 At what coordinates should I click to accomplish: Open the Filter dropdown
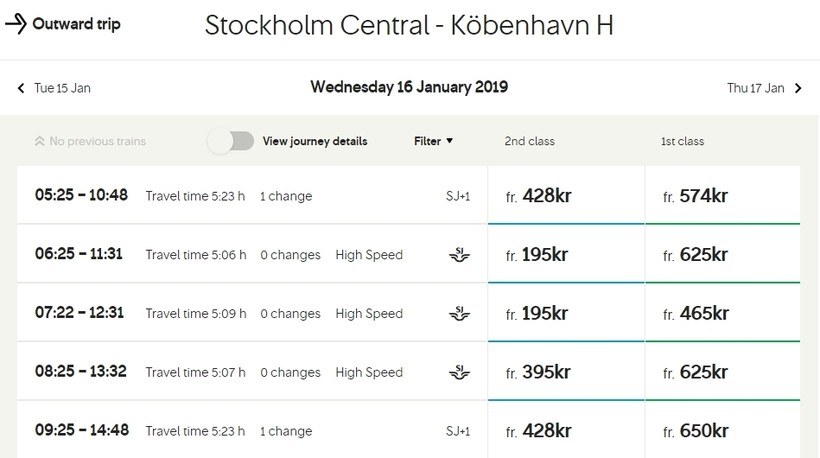coord(433,141)
